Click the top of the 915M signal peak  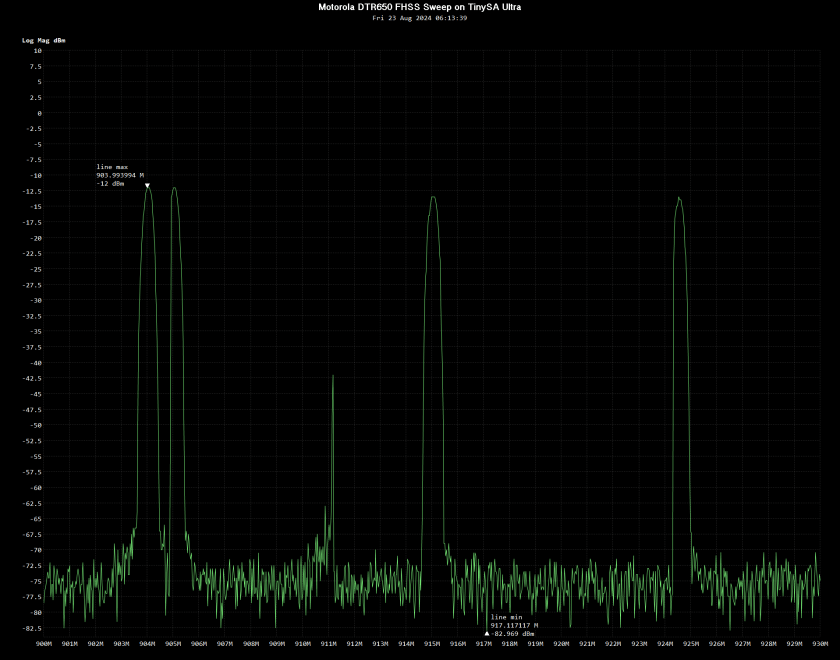click(433, 197)
